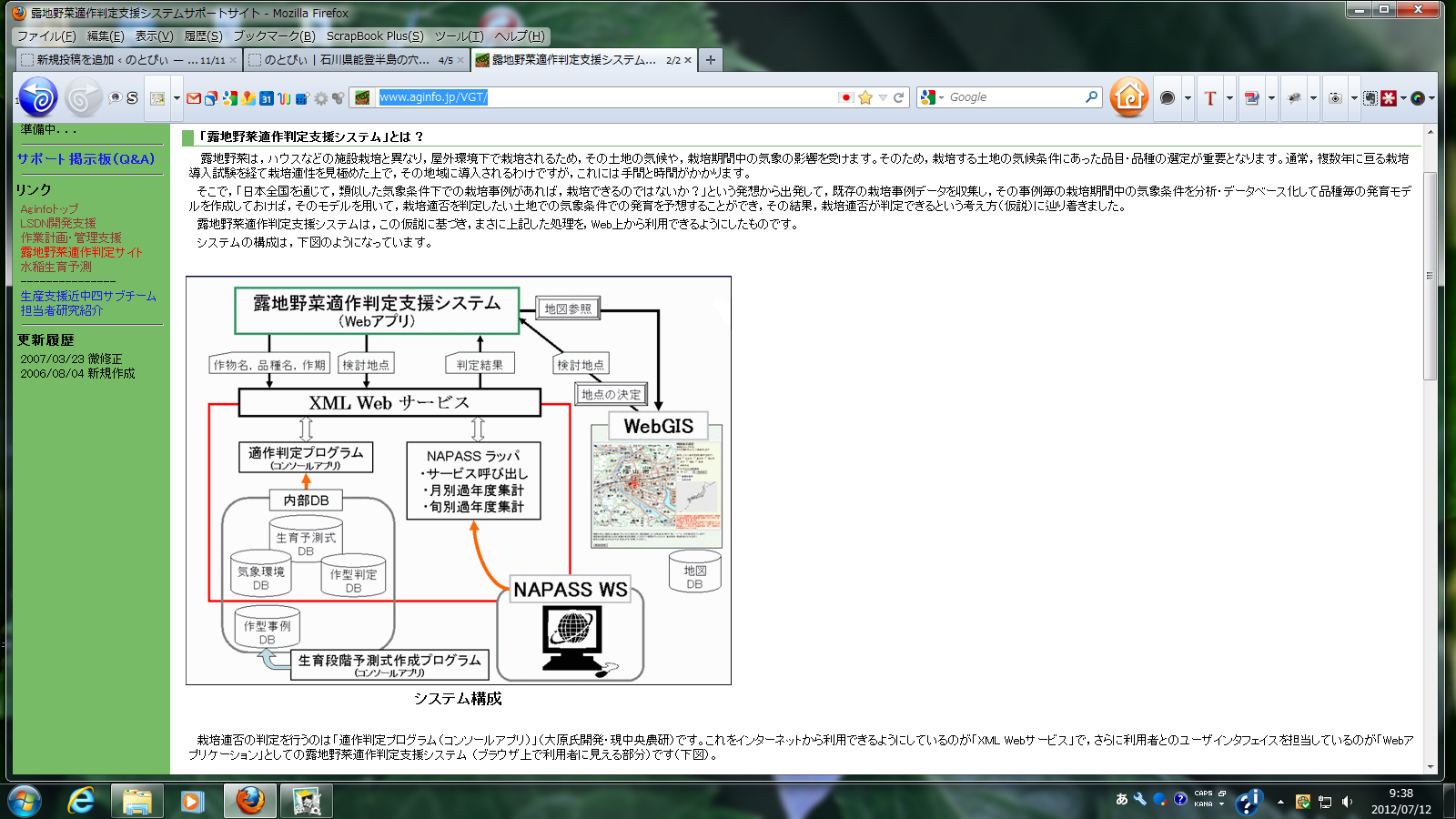
Task: Open the ScrapBook Plus(S) menu
Action: [375, 36]
